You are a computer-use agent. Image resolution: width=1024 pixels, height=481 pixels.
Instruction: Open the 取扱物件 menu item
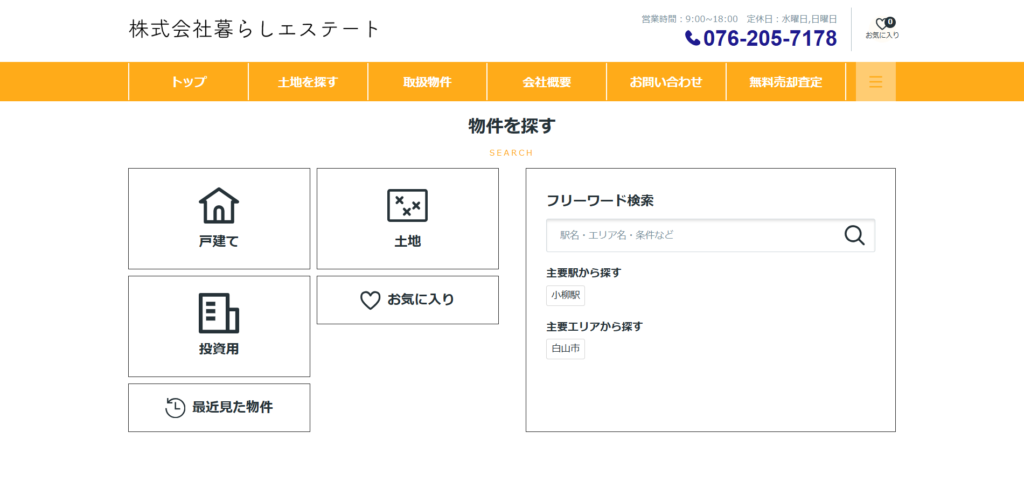tap(428, 82)
